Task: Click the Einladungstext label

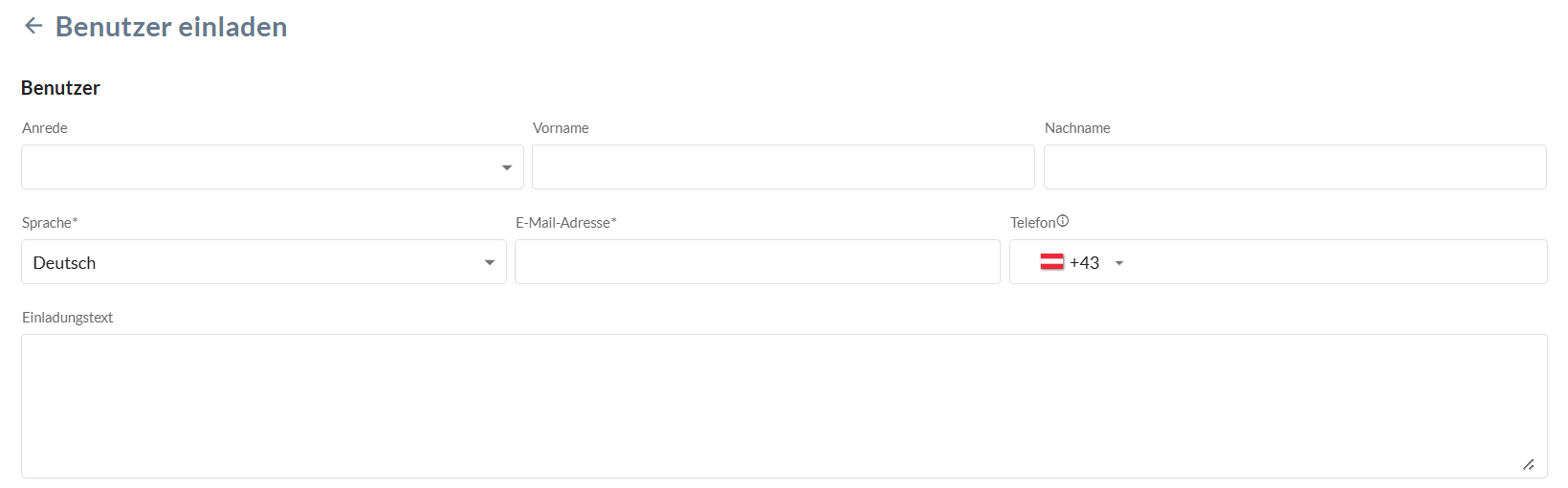Action: [68, 318]
